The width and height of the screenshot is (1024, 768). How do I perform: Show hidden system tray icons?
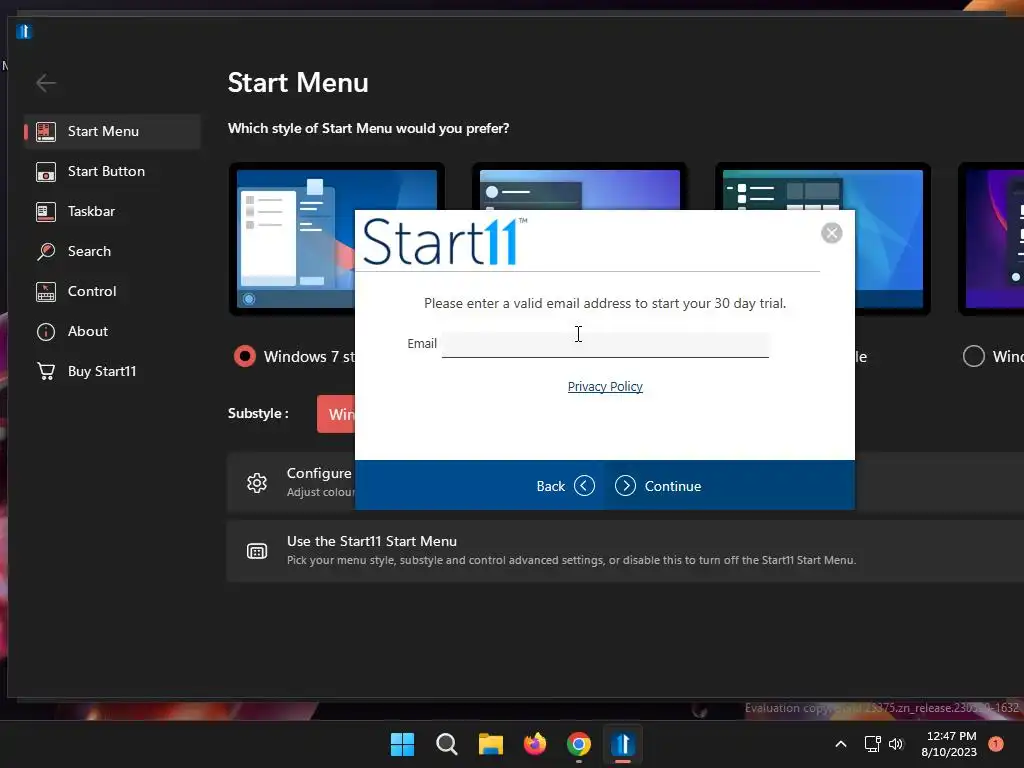(x=841, y=744)
